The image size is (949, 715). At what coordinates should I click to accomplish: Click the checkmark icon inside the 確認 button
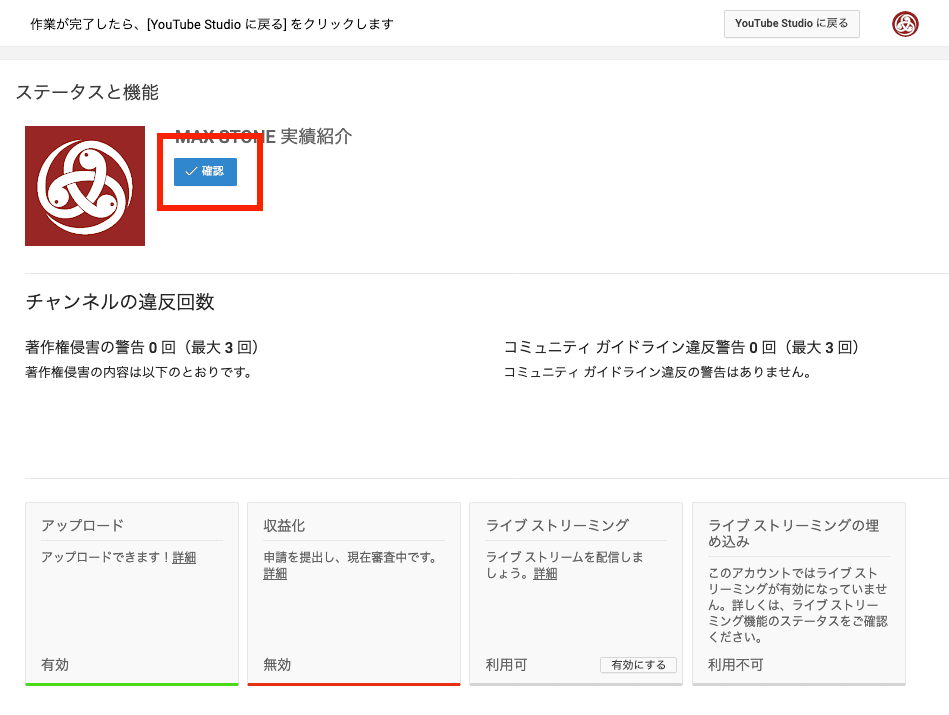[x=192, y=172]
